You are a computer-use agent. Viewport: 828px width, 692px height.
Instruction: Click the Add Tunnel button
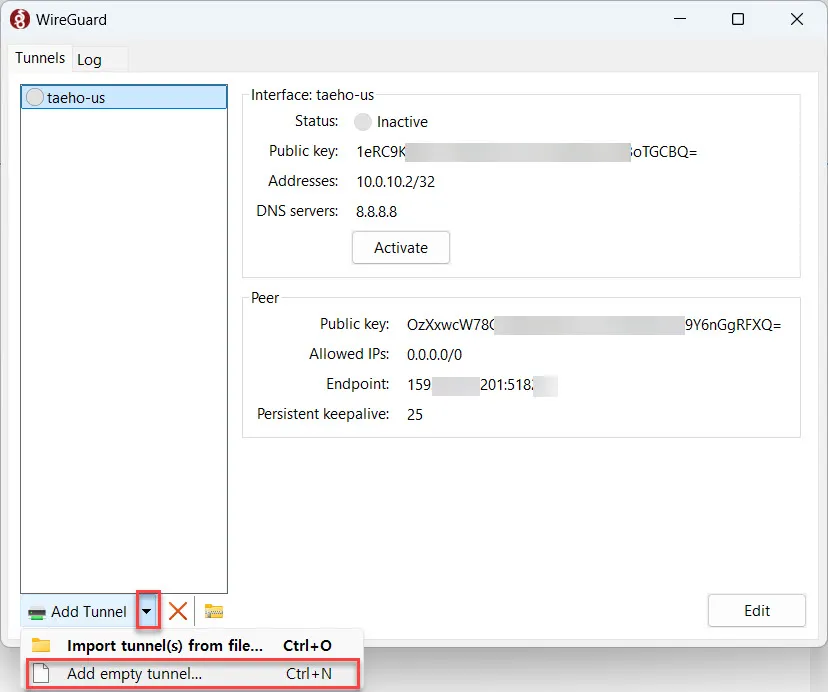click(78, 612)
